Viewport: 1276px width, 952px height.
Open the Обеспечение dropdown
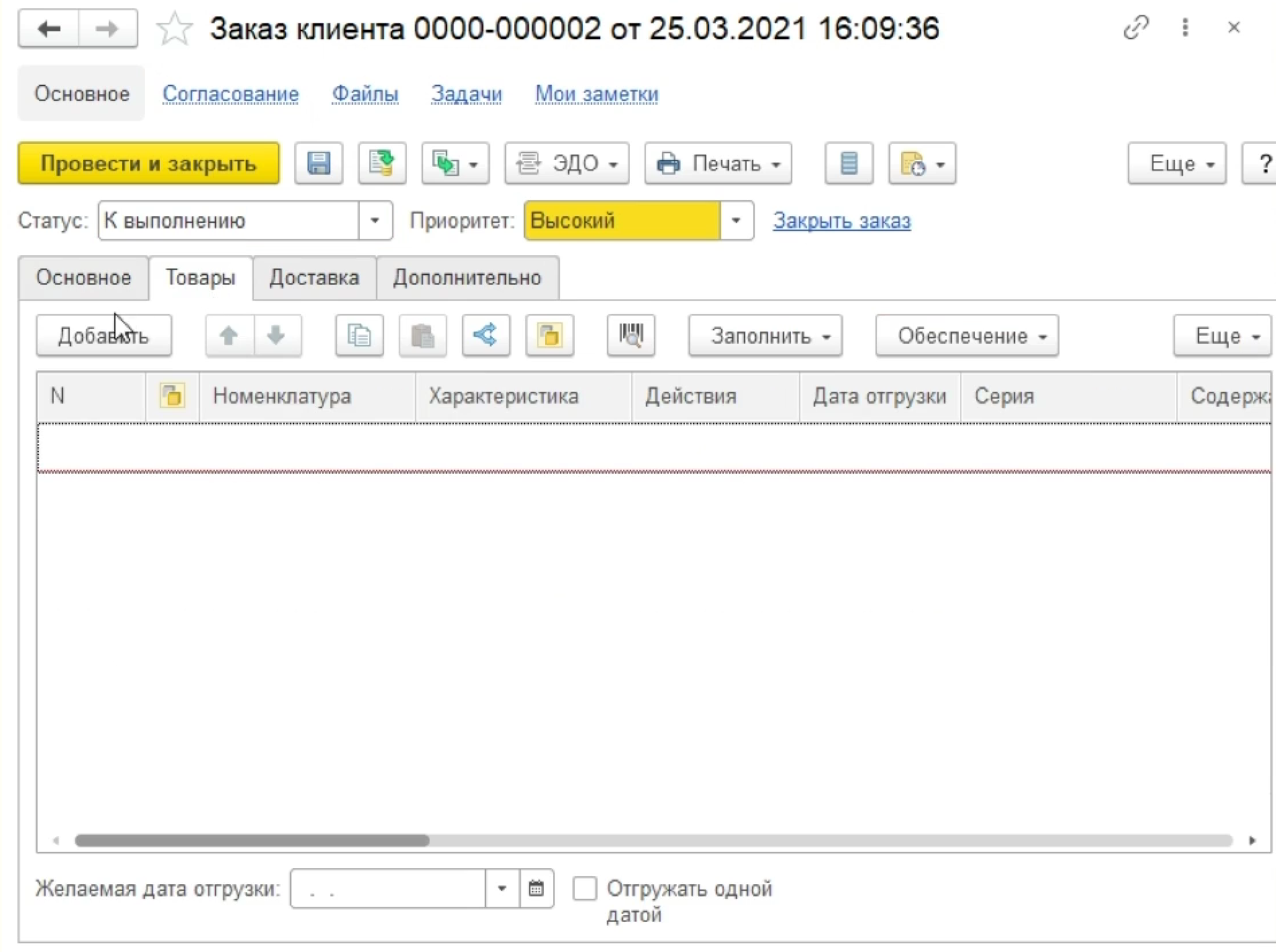tap(967, 335)
